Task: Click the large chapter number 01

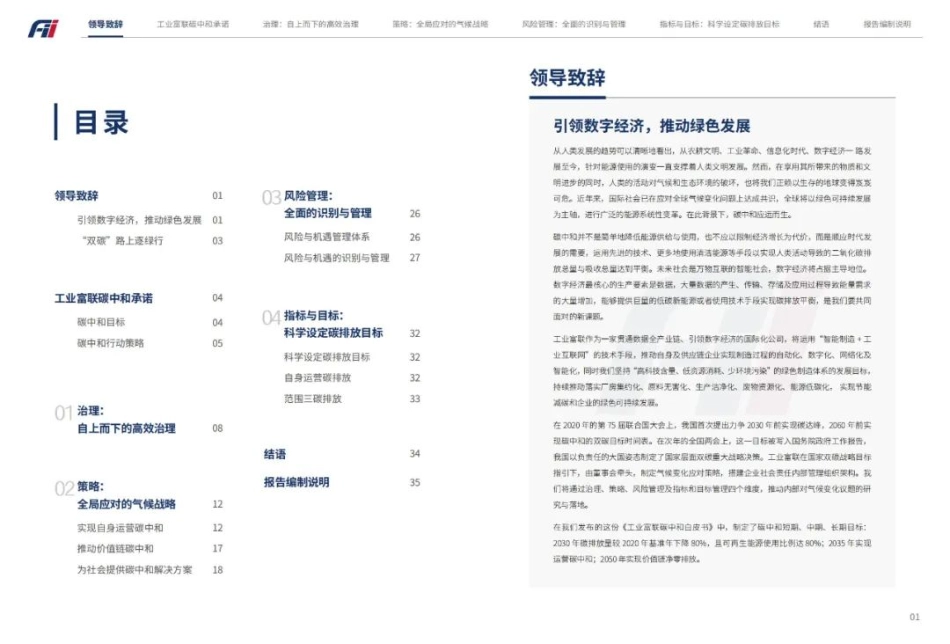Action: pyautogui.click(x=64, y=413)
